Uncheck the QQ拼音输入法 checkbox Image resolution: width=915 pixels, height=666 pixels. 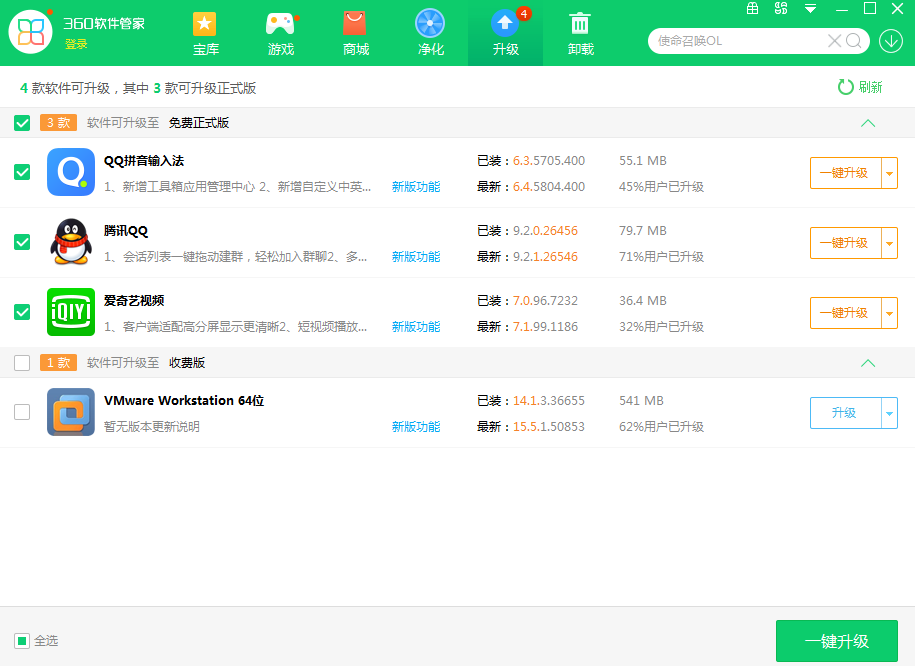pos(22,172)
